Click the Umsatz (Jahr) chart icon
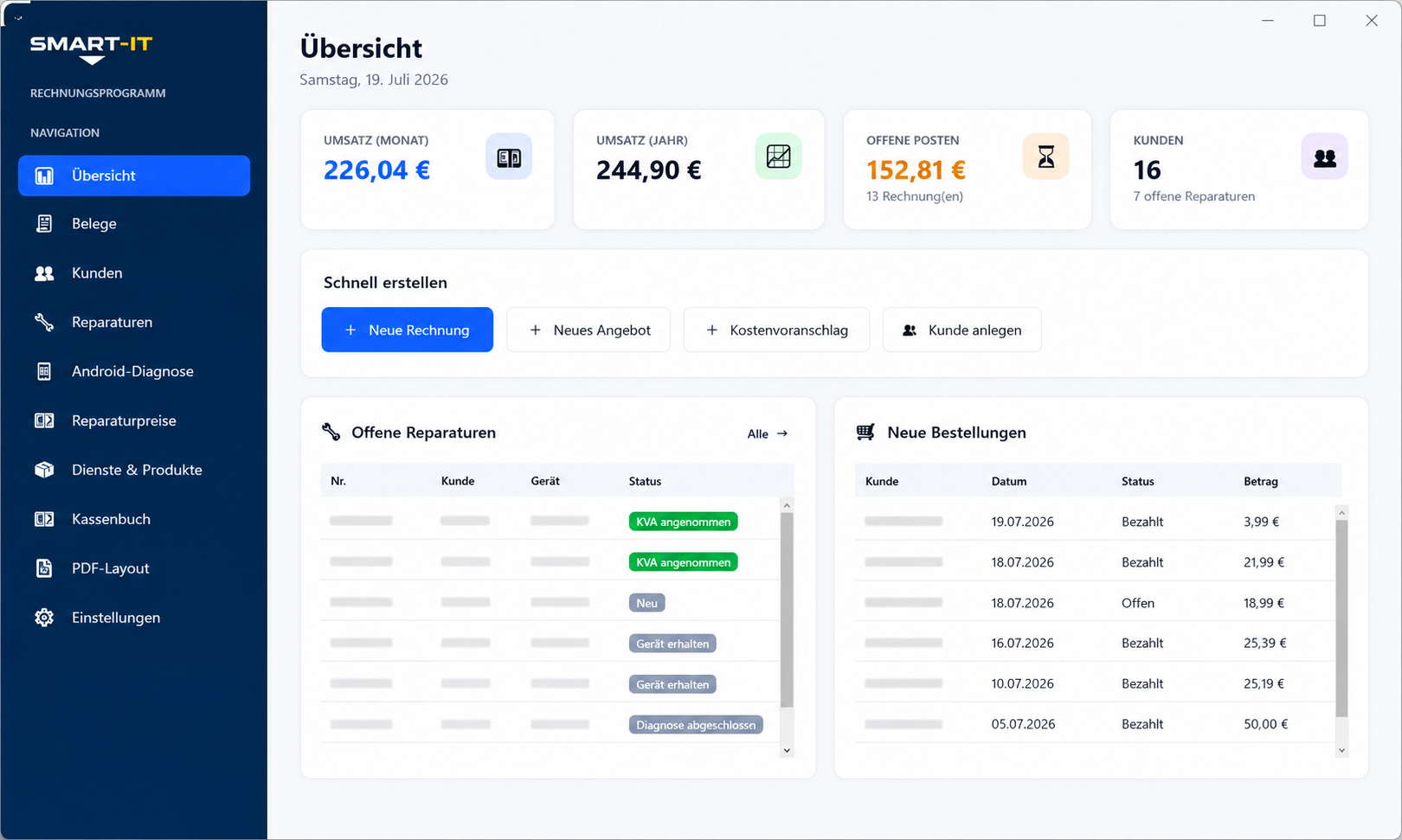Screen dimensions: 1402x840 click(x=778, y=157)
